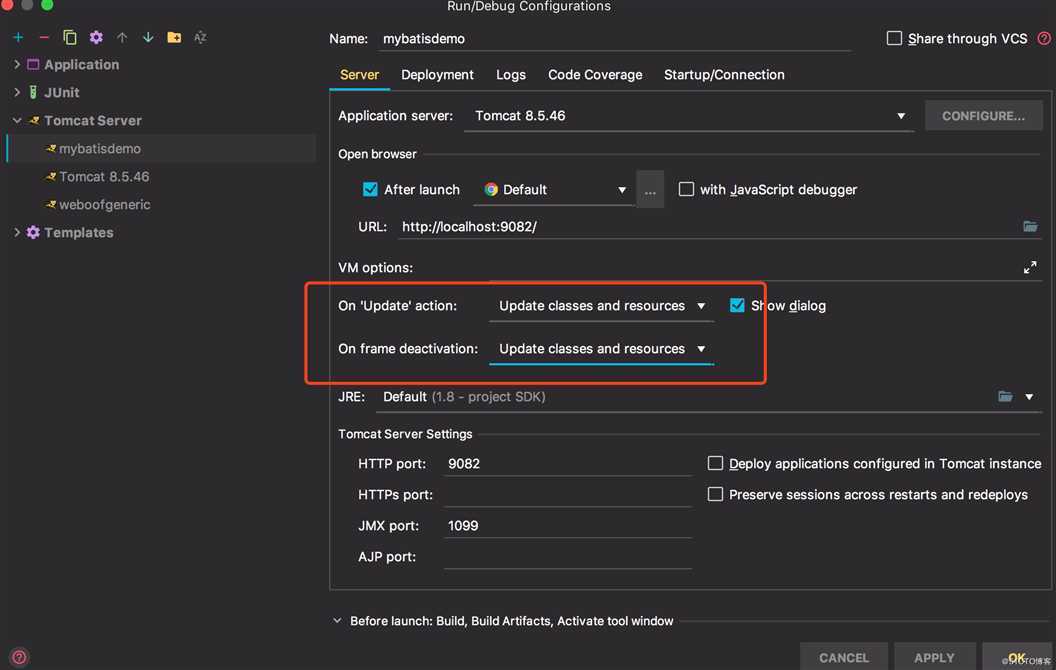Click the Templates gear icon

pos(33,232)
